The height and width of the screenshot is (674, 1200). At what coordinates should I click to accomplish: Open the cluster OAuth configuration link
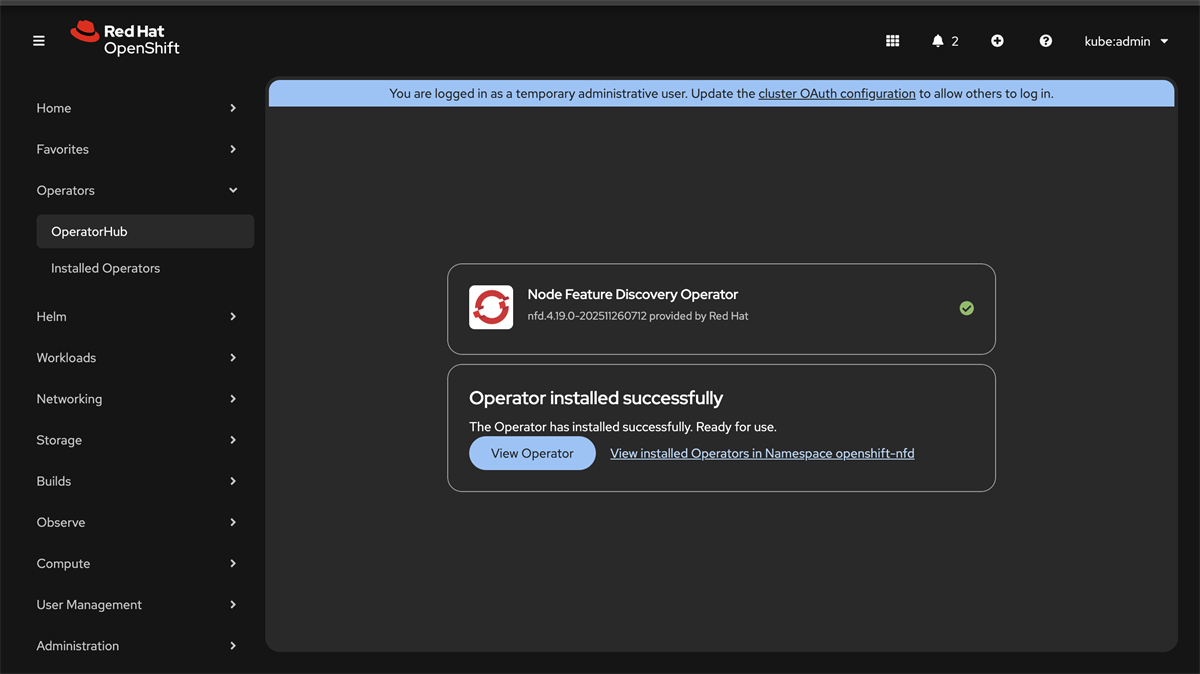(837, 94)
